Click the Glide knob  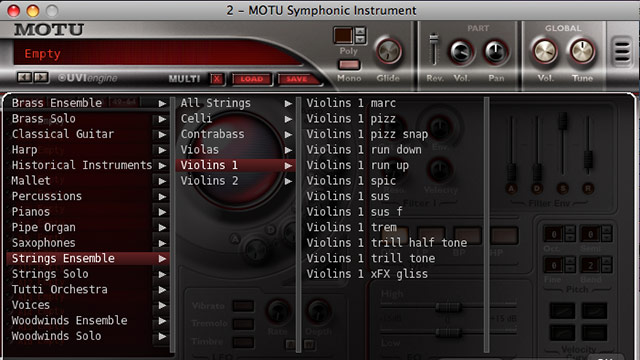389,52
